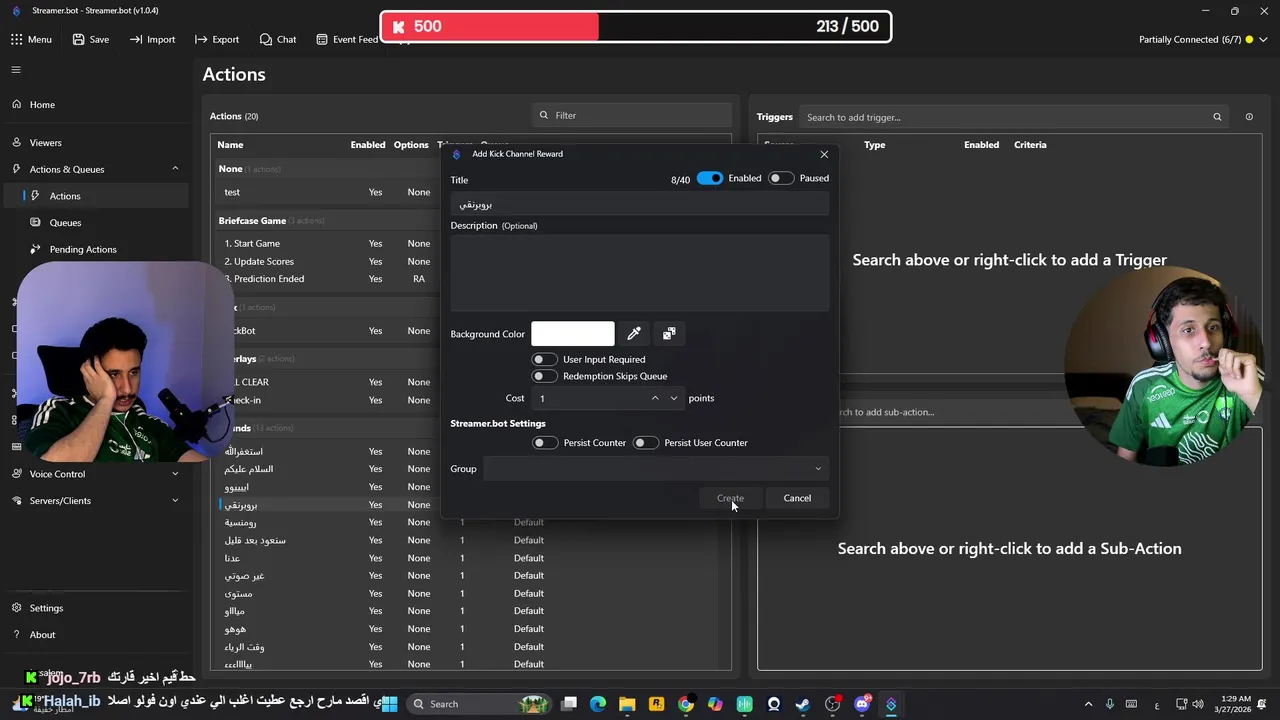Turn on Persist User Counter switch
This screenshot has width=1280, height=720.
[646, 442]
